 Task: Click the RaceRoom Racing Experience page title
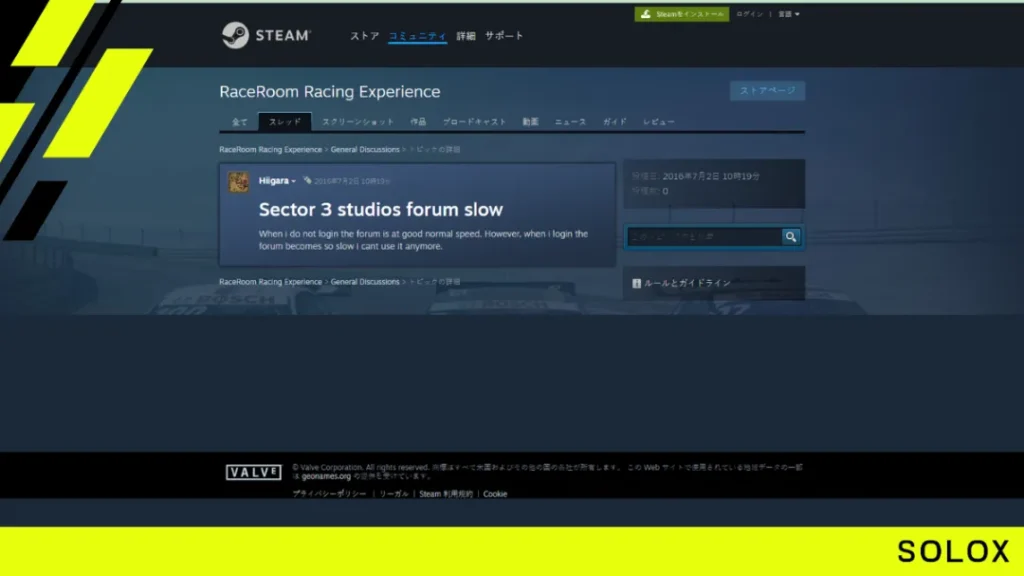pyautogui.click(x=330, y=91)
